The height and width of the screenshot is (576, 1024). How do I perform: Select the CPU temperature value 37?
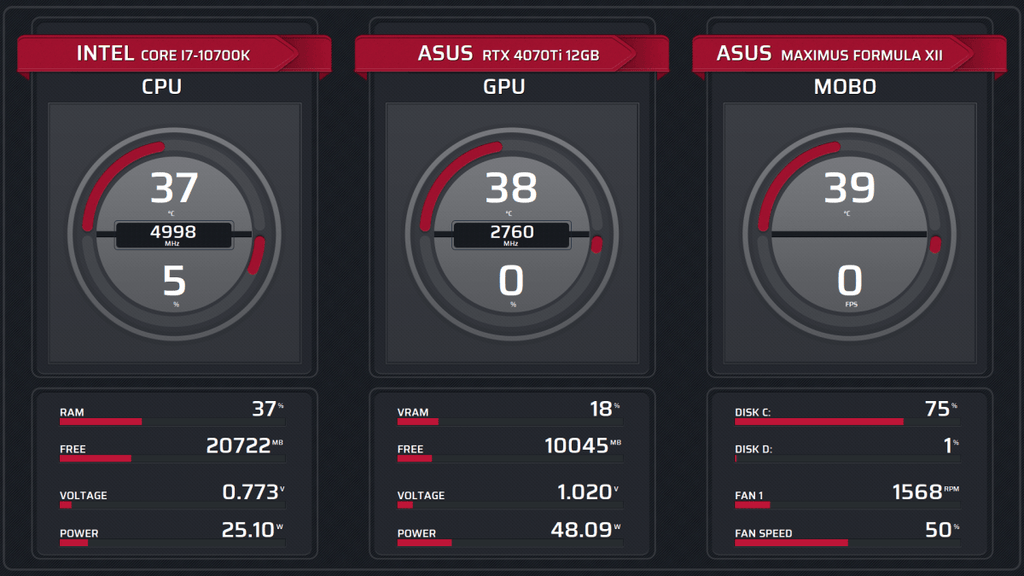(x=174, y=188)
